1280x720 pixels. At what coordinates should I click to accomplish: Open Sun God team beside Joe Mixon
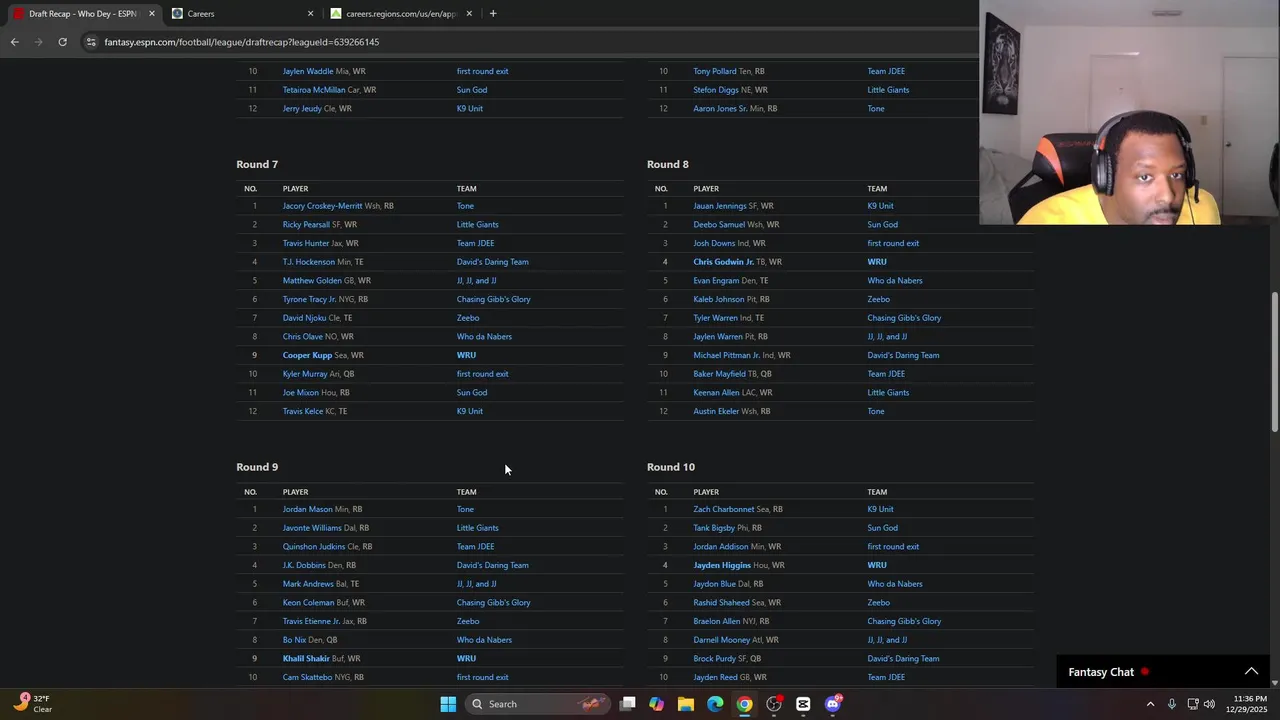tap(472, 393)
